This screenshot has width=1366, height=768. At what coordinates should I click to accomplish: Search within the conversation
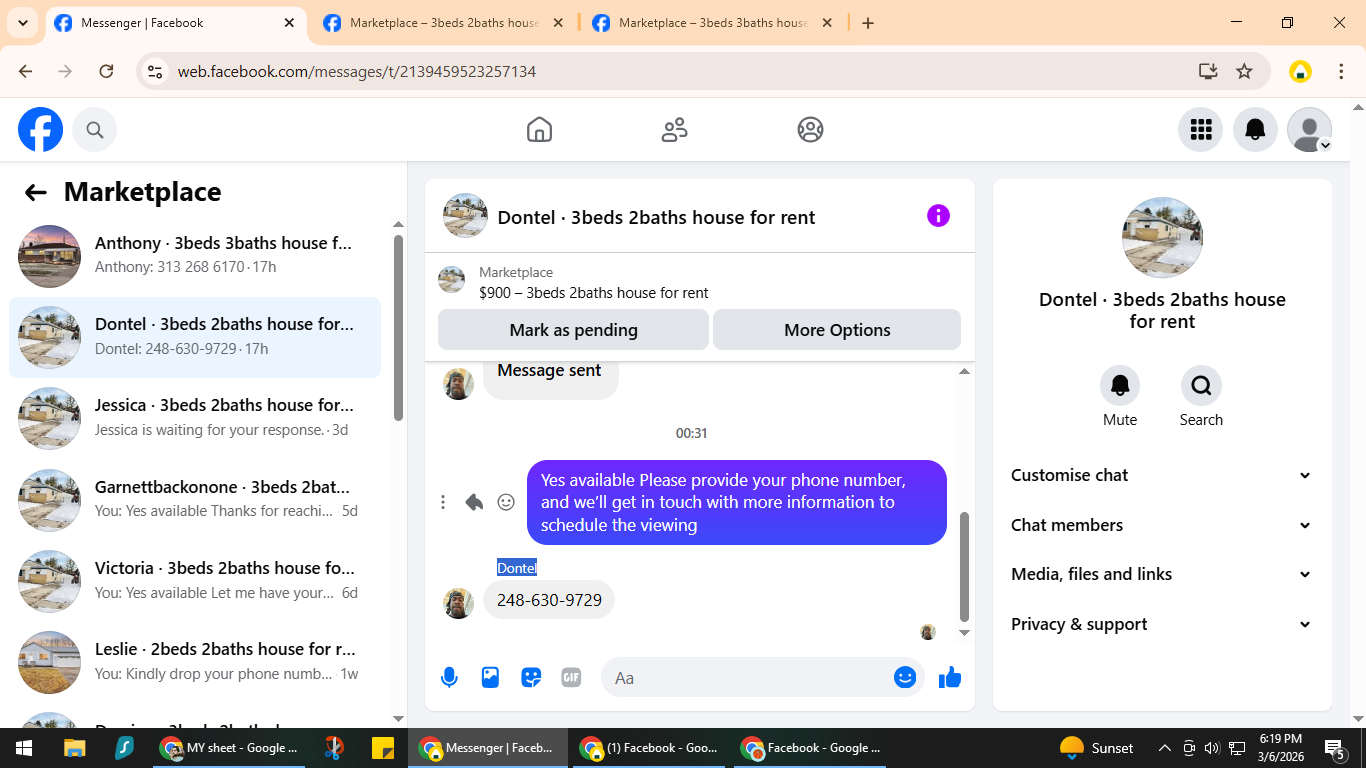point(1201,385)
